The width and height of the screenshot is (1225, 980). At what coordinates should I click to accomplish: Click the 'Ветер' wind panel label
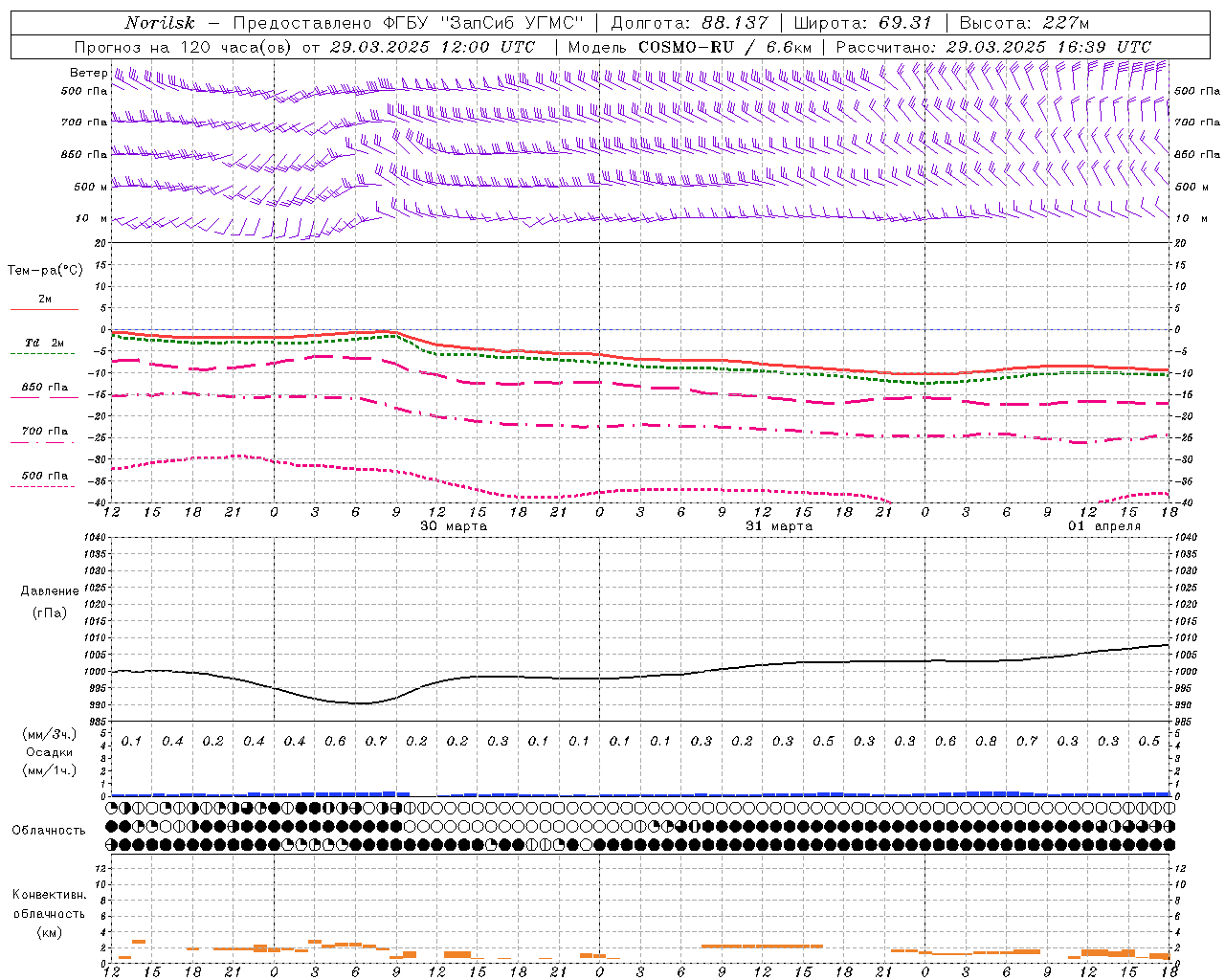88,73
